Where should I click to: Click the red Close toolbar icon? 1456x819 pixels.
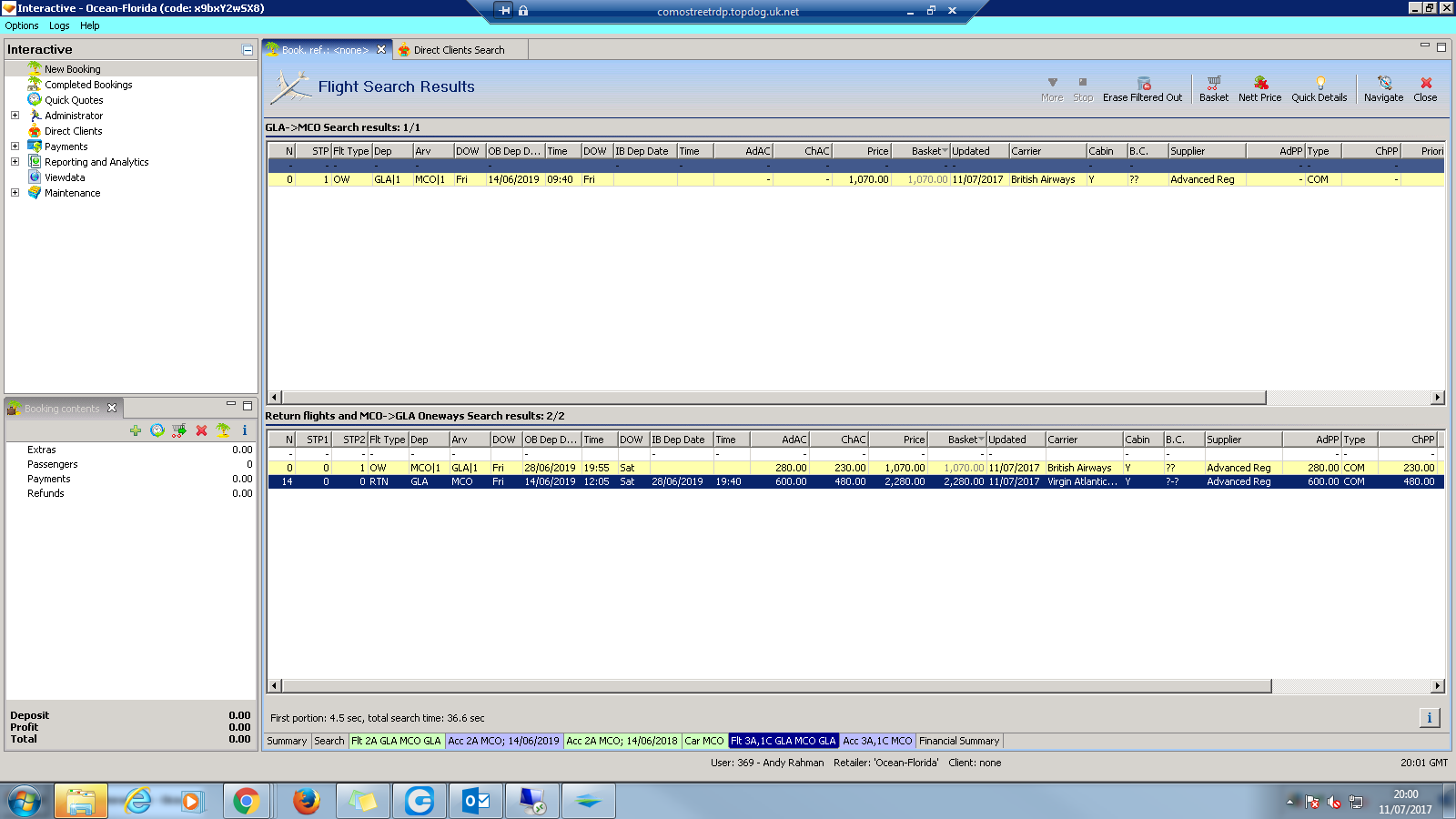click(x=1425, y=88)
